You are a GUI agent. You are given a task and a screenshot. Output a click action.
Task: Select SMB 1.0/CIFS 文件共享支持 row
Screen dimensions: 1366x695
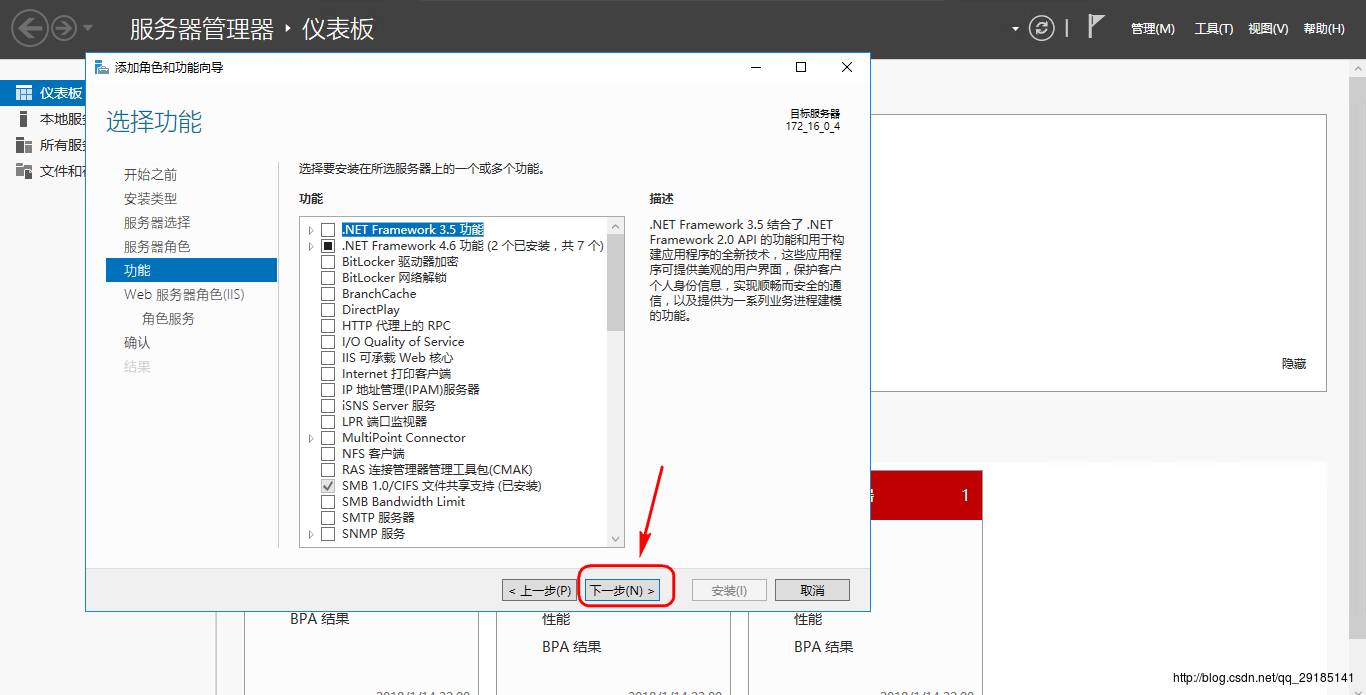[x=441, y=486]
